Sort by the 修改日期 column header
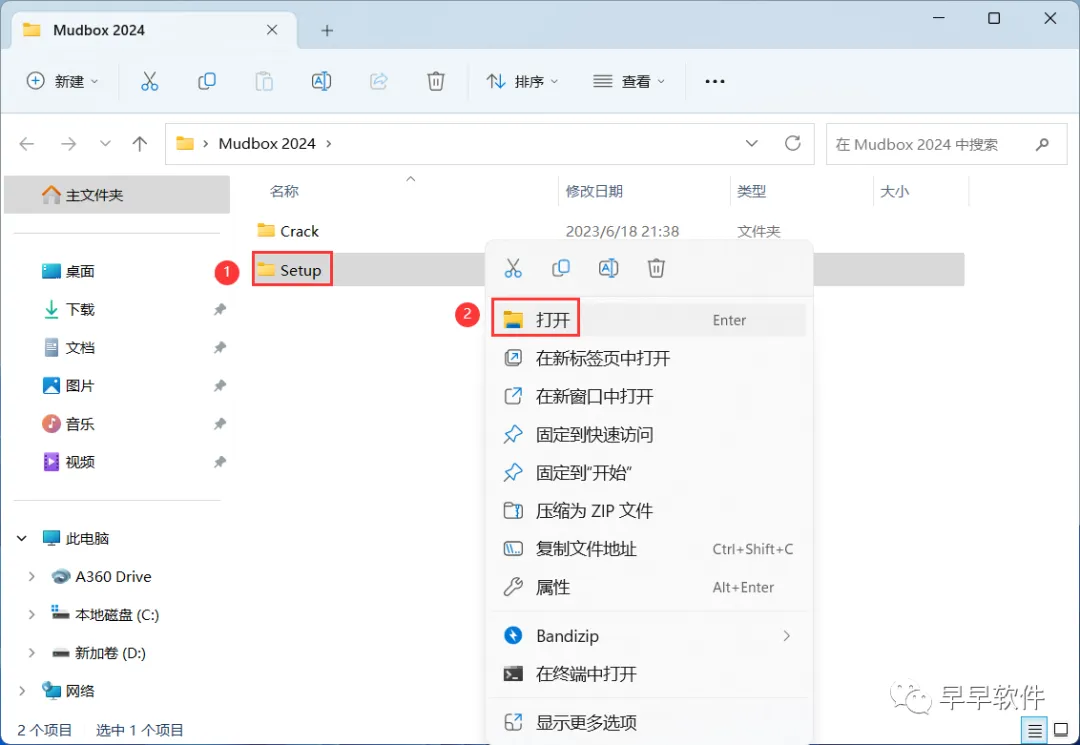Viewport: 1080px width, 745px height. 594,191
